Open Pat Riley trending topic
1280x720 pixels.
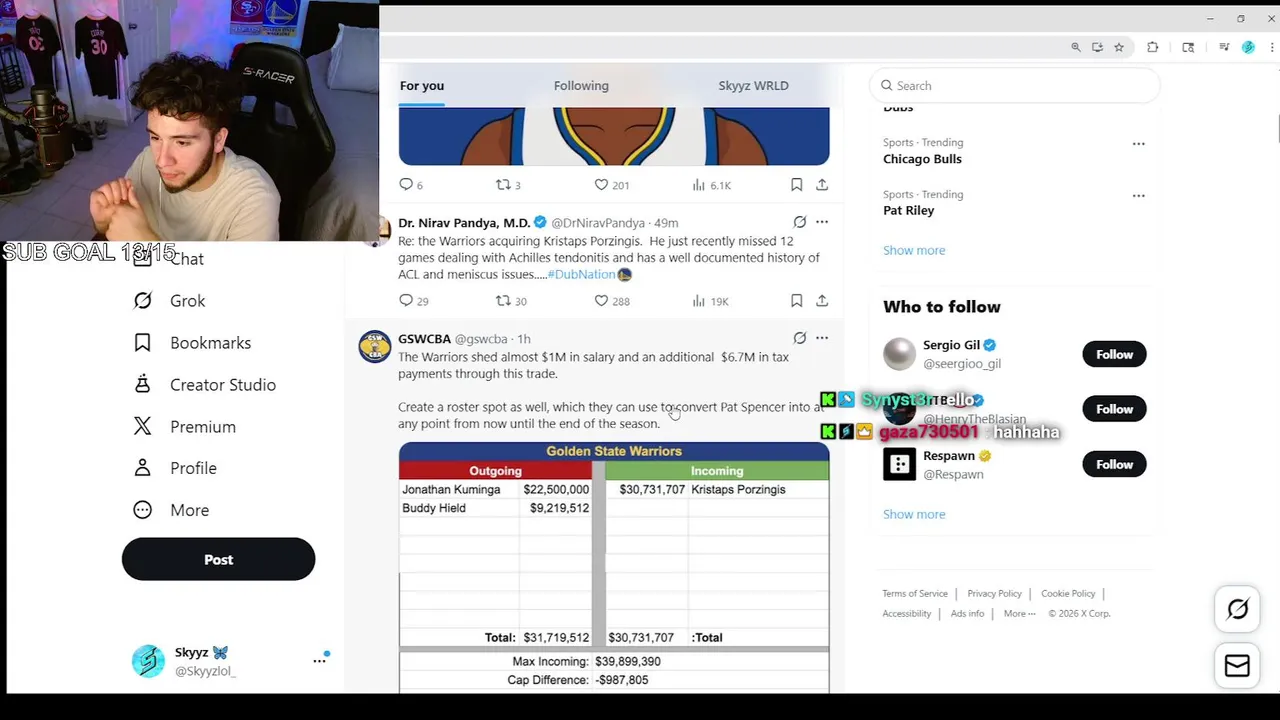(908, 211)
